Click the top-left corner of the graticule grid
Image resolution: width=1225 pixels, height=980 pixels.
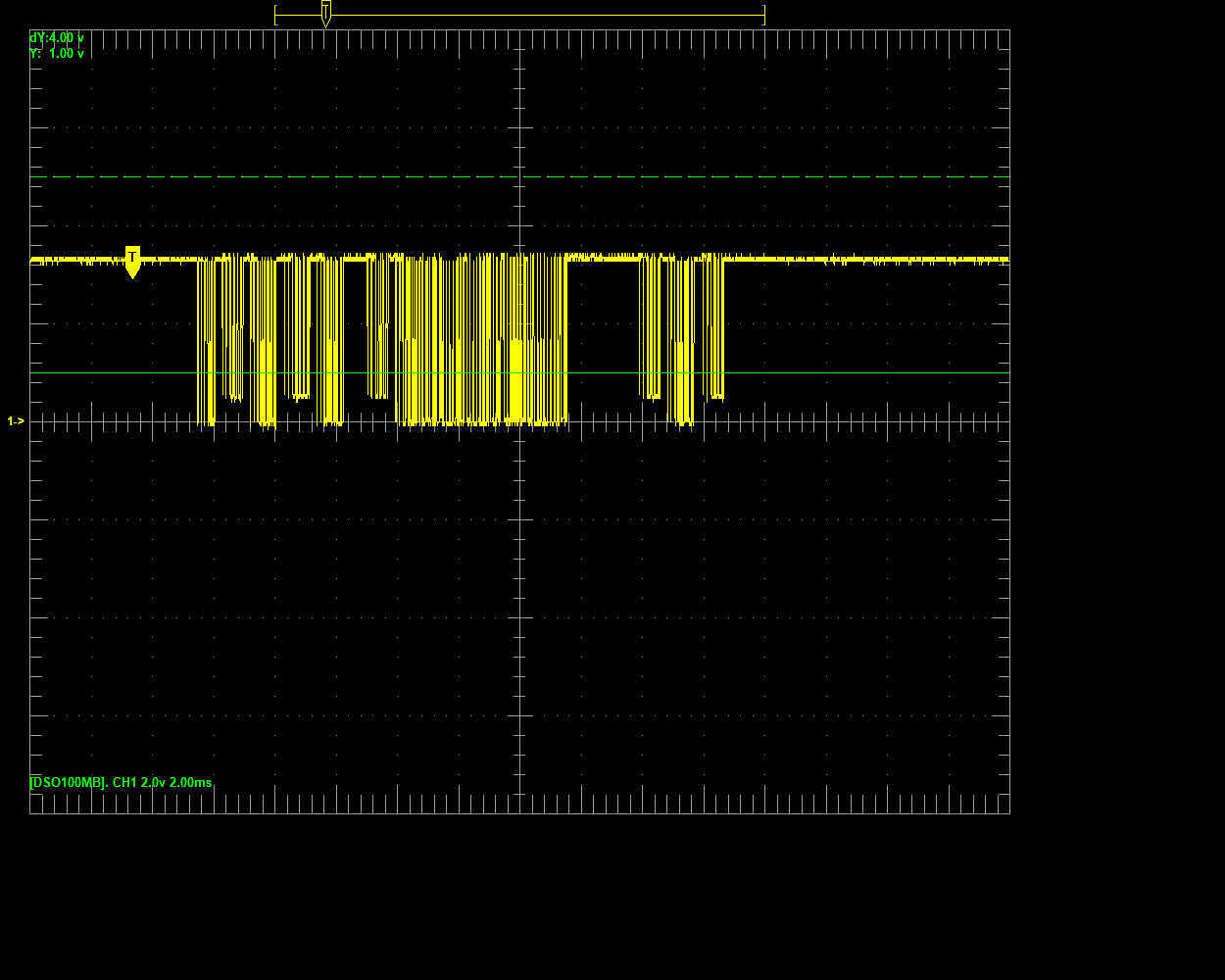[31, 30]
